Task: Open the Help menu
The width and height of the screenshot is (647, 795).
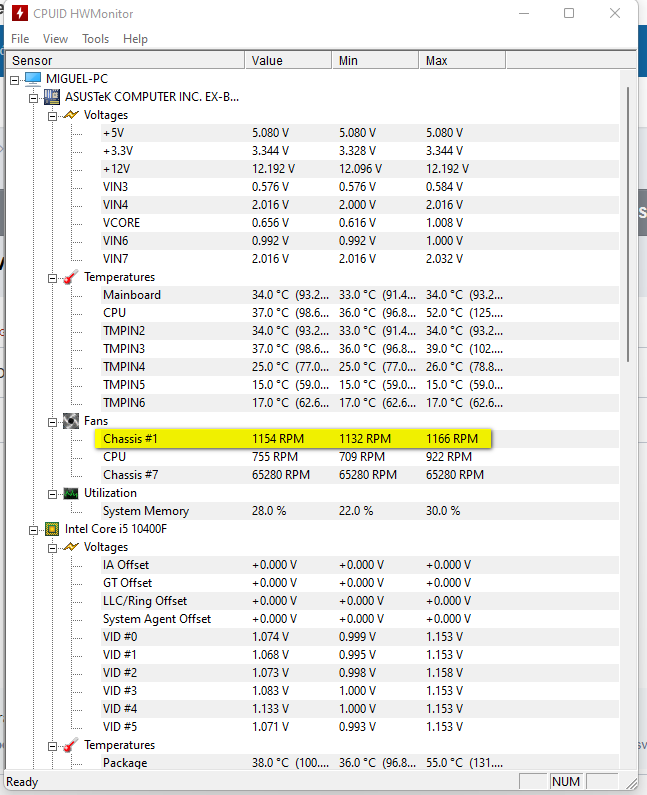Action: (135, 39)
